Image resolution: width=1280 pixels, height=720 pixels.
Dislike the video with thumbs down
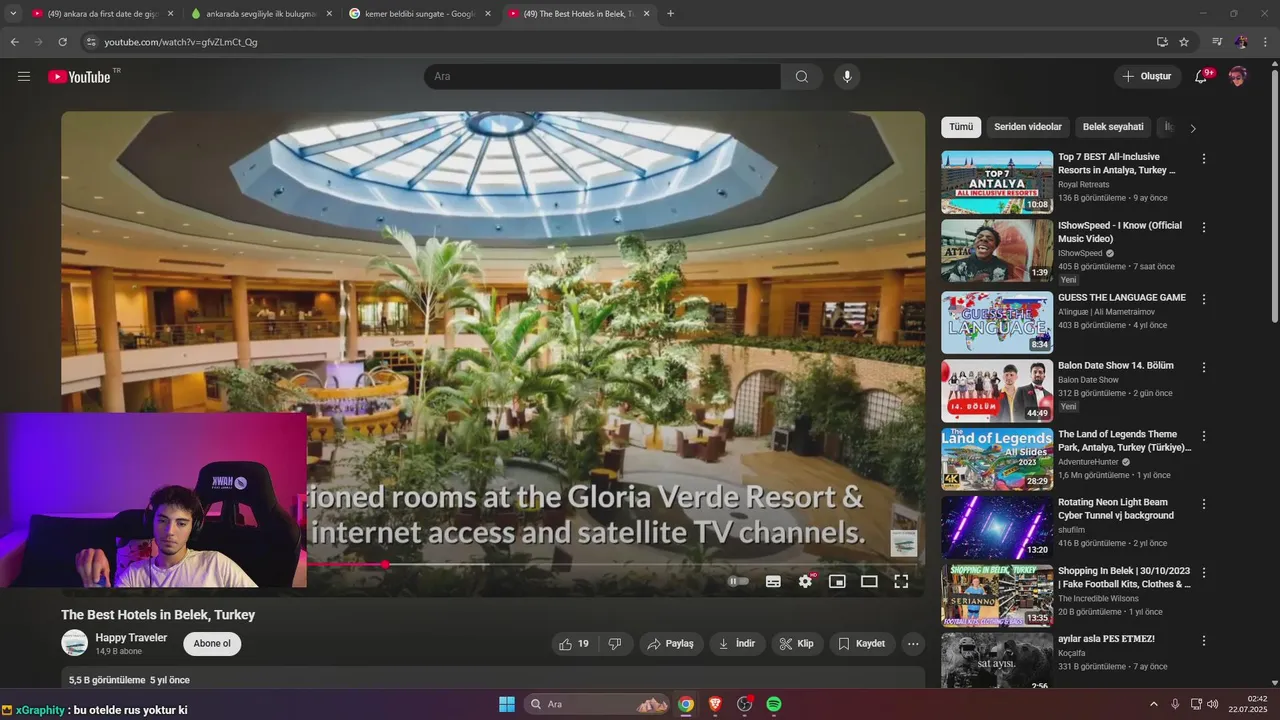[x=615, y=644]
